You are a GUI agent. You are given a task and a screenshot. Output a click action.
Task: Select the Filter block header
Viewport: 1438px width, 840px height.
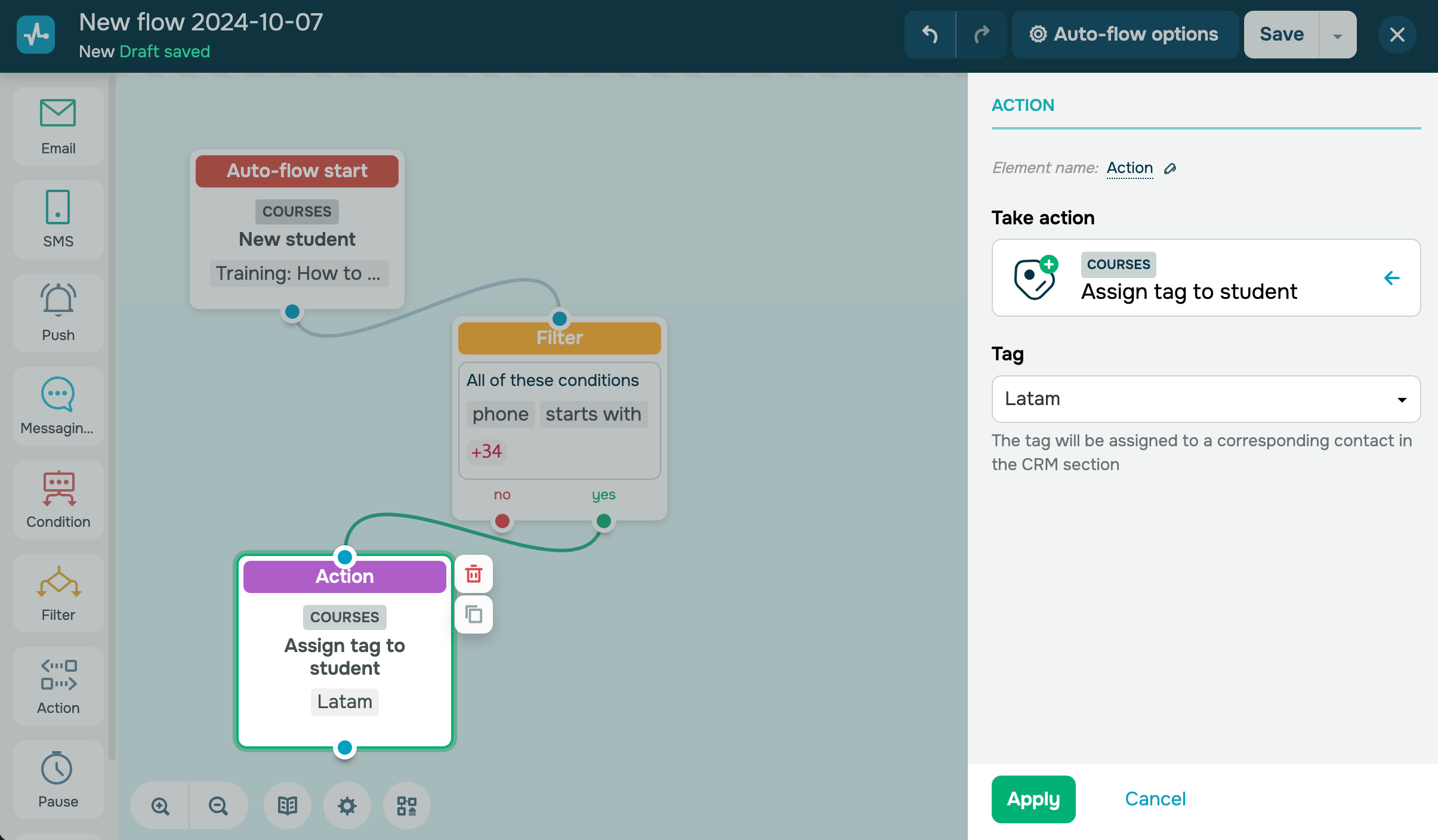click(560, 338)
